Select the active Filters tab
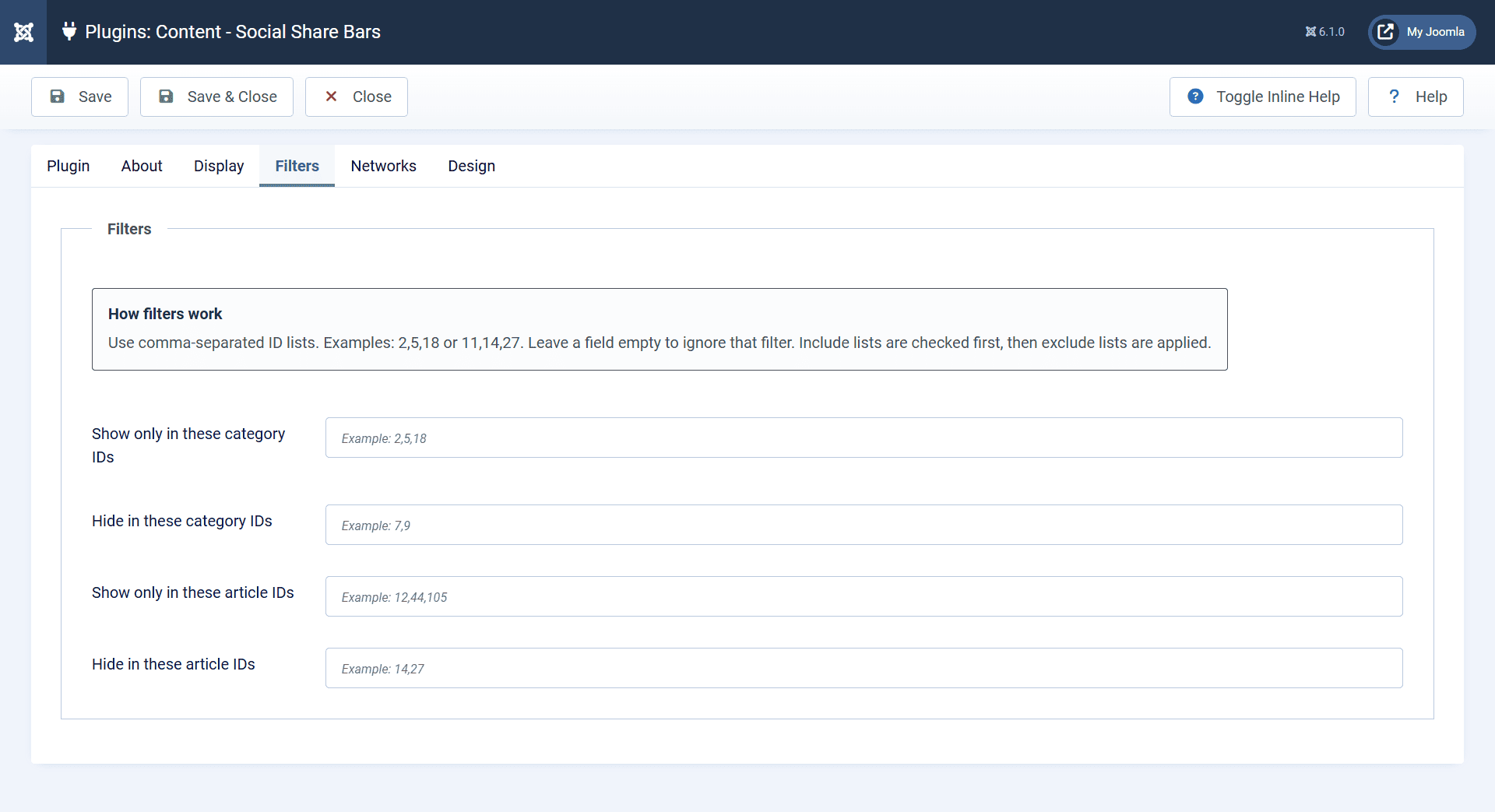The height and width of the screenshot is (812, 1495). point(297,166)
